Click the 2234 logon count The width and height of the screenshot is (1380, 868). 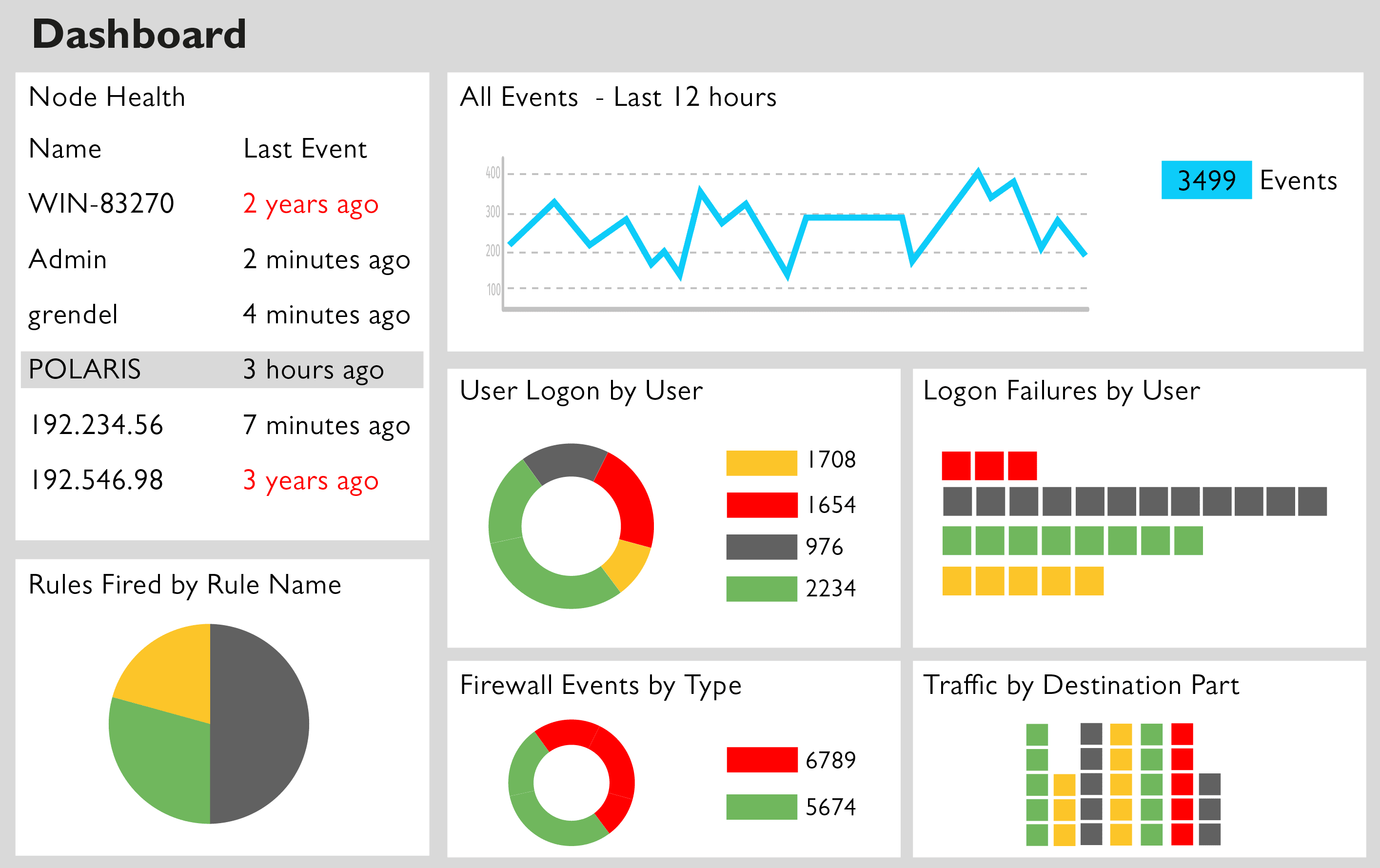click(x=831, y=589)
